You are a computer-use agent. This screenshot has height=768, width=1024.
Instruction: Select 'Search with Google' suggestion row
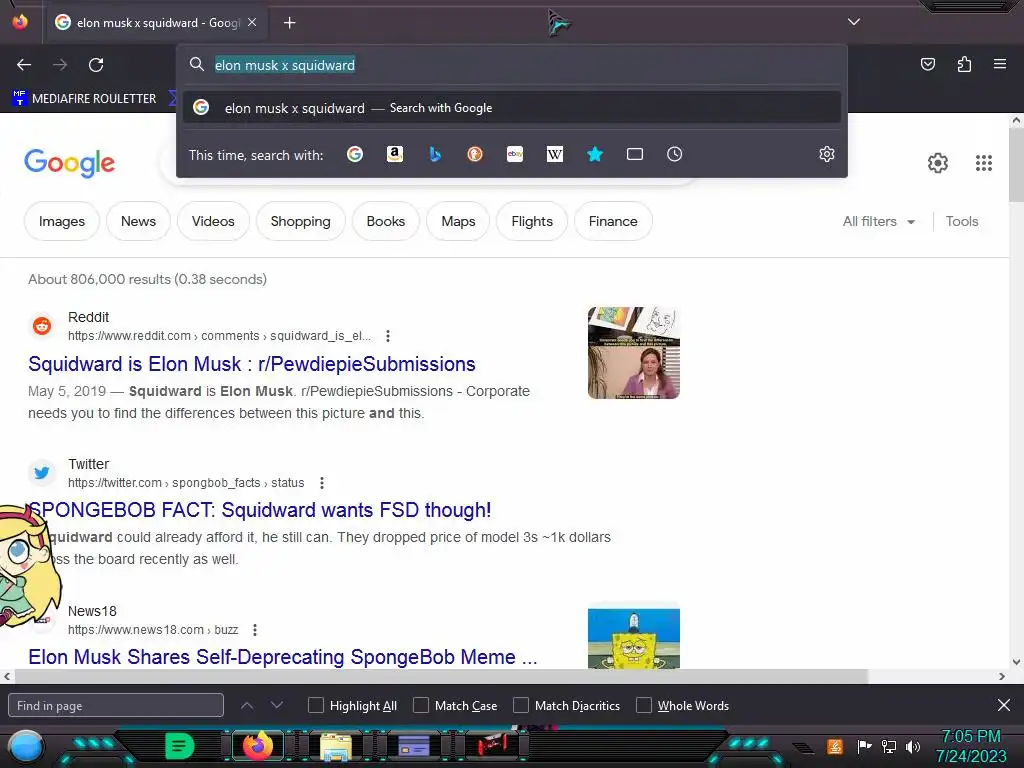point(512,108)
